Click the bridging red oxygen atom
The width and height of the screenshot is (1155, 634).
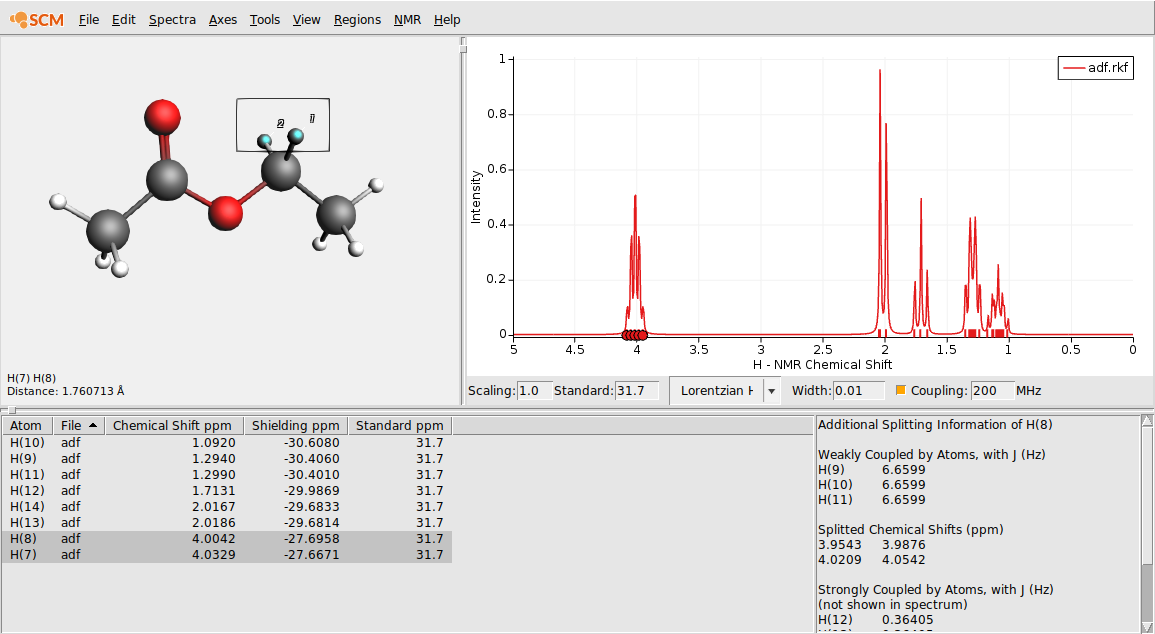[225, 214]
